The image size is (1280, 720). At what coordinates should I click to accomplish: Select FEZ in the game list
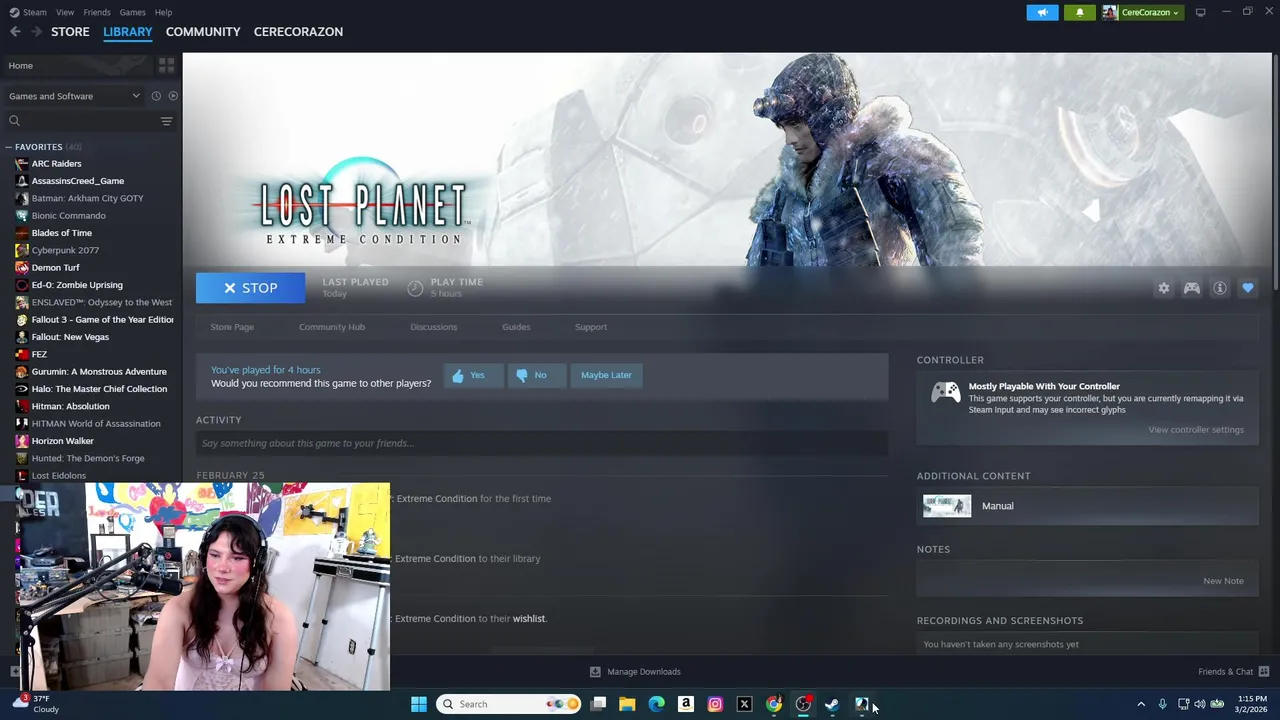[x=39, y=354]
